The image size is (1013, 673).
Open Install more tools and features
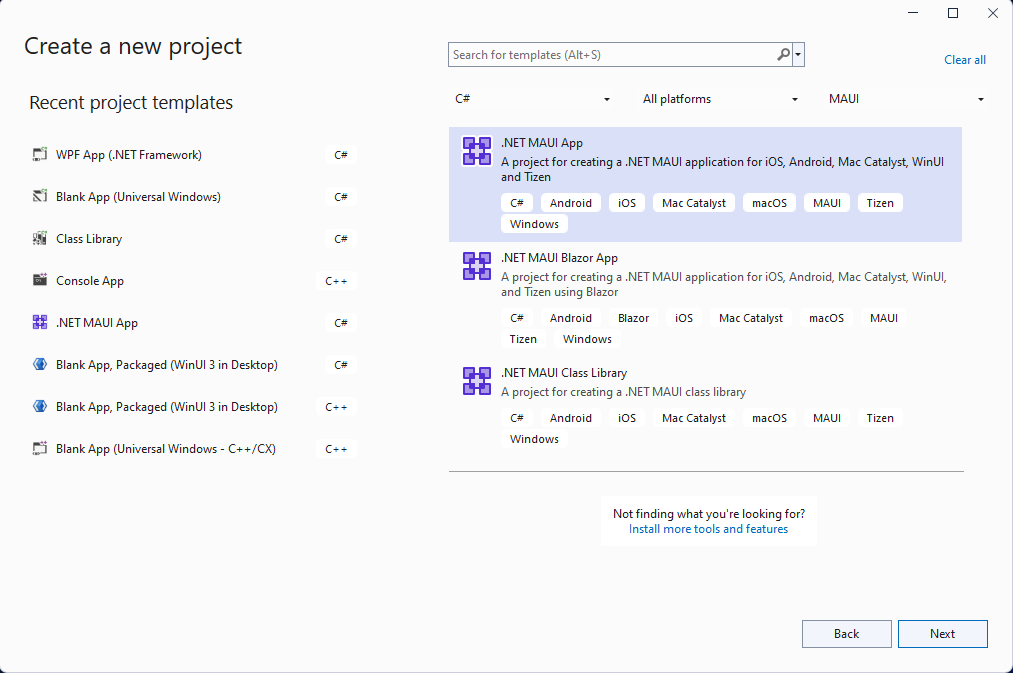(708, 528)
